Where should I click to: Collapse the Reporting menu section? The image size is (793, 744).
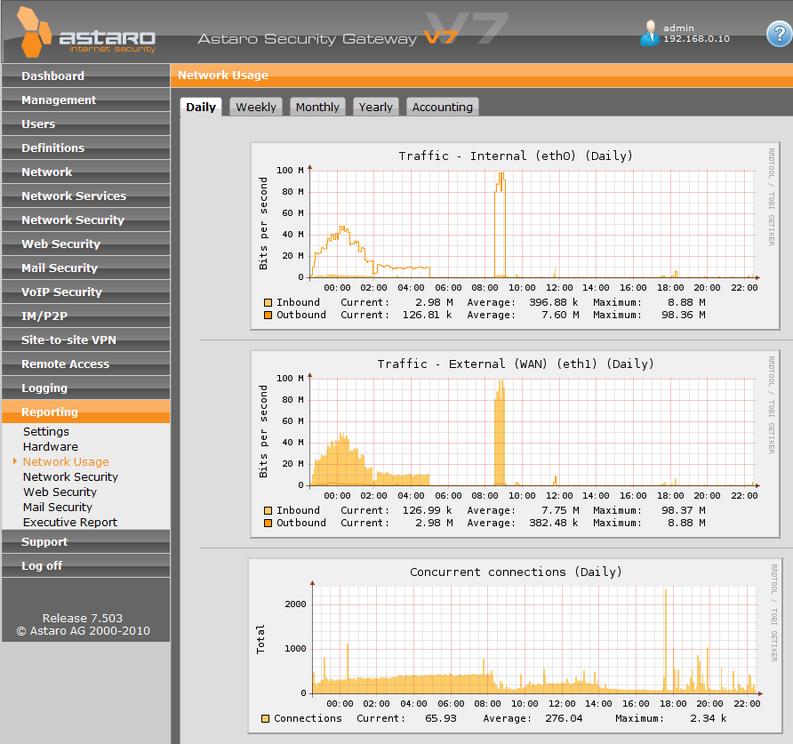click(x=50, y=412)
